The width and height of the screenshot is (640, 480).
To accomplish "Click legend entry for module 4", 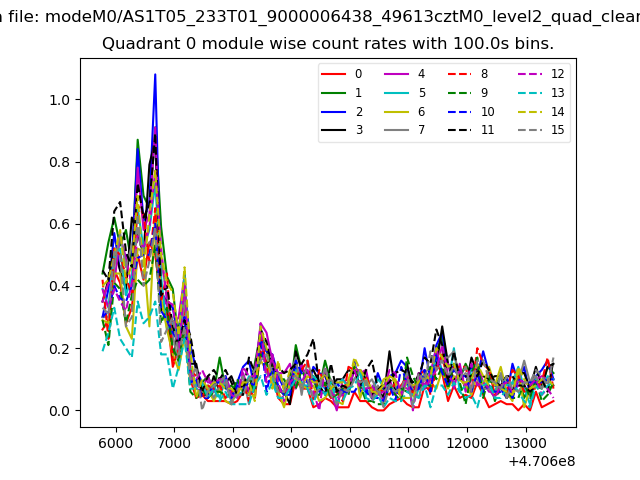I will pos(404,74).
